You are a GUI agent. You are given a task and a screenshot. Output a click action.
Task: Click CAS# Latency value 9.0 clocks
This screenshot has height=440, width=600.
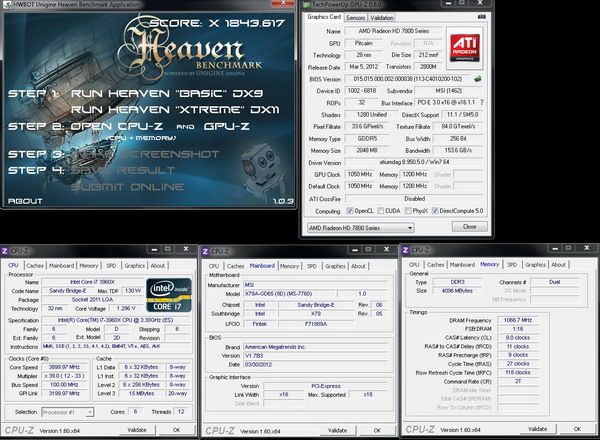click(x=518, y=337)
